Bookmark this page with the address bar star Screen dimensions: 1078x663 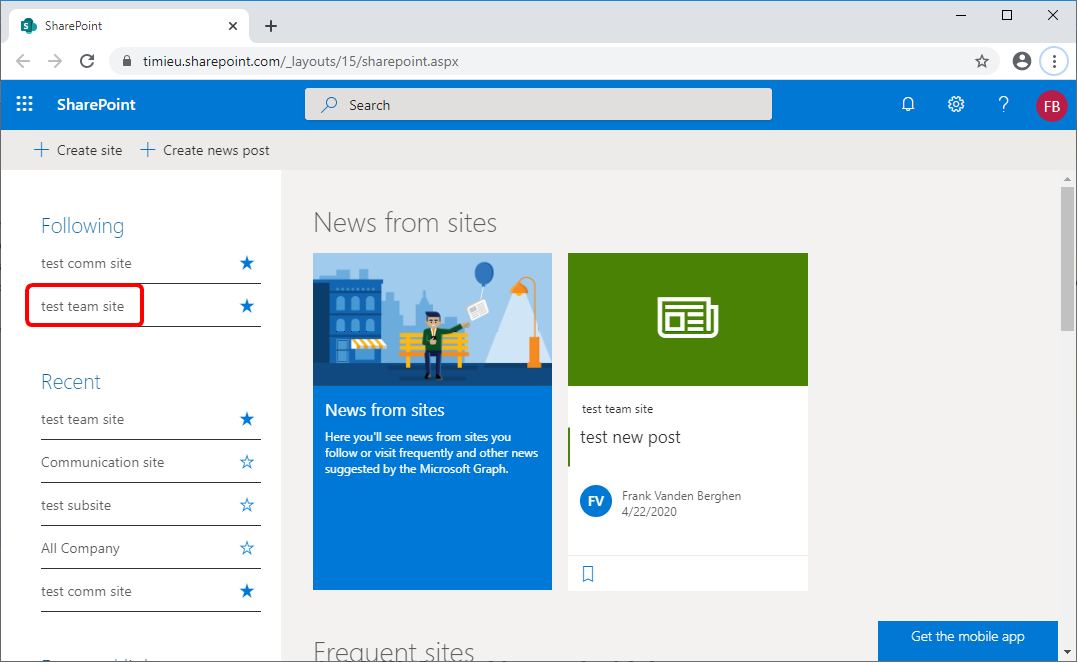(982, 61)
